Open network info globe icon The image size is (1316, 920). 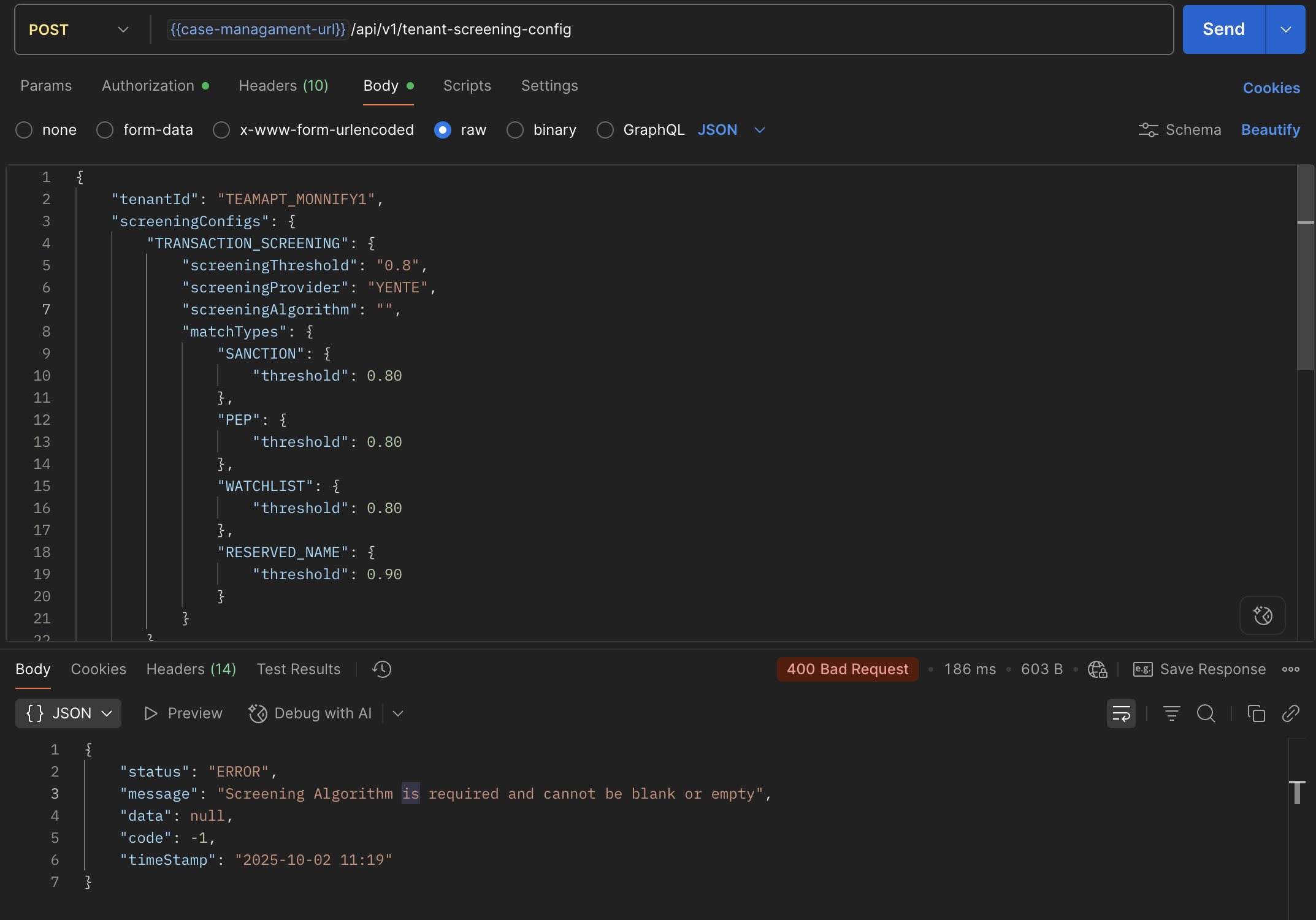(1097, 669)
